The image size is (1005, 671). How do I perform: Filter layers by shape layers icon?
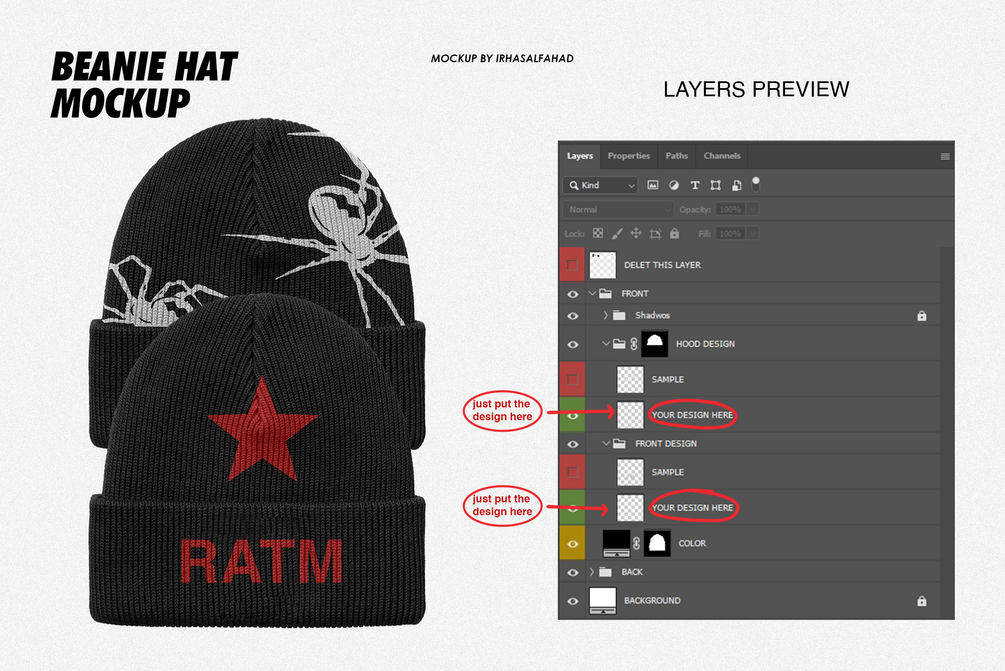[x=715, y=185]
